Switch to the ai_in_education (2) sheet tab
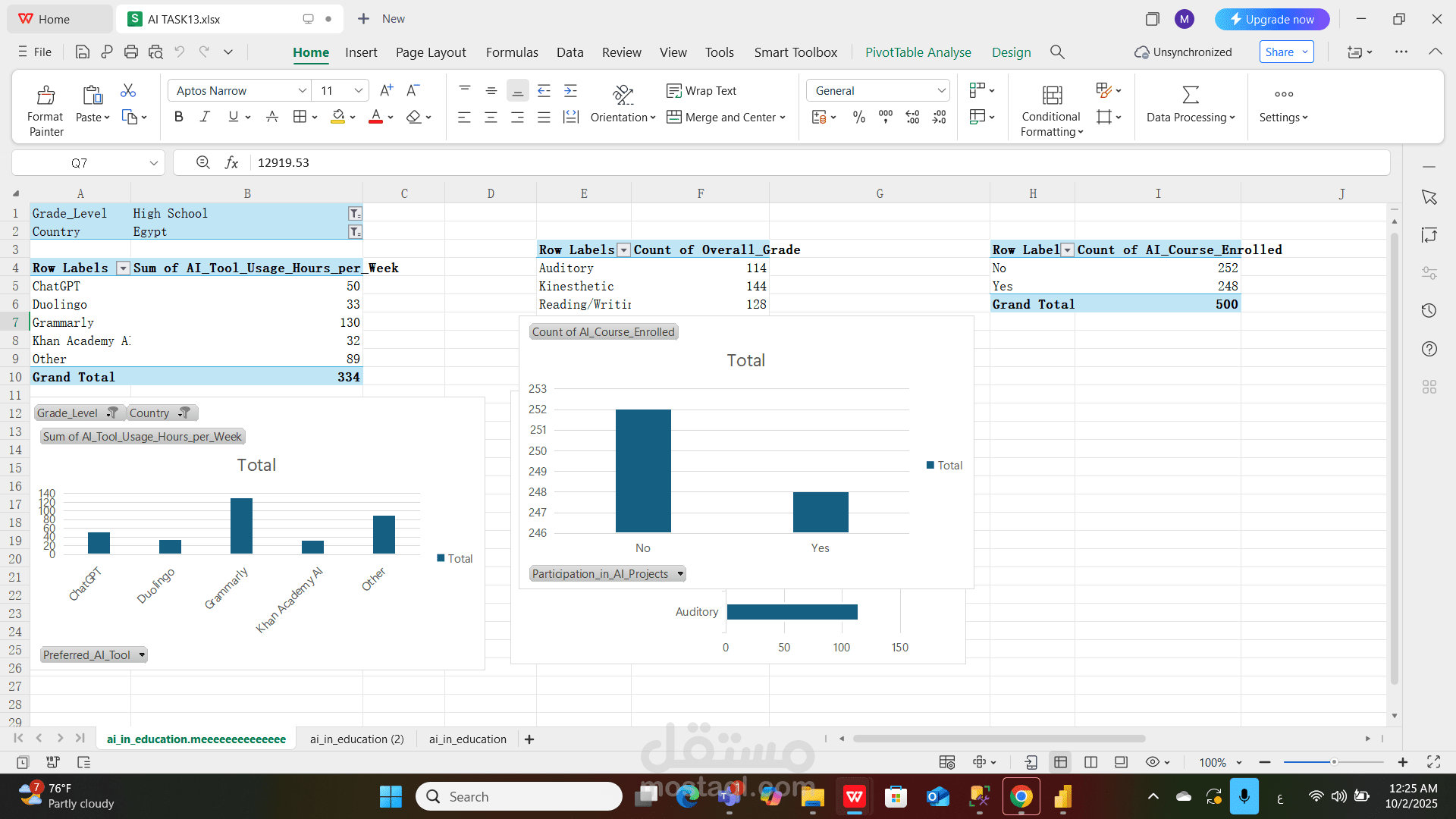Viewport: 1456px width, 819px height. pos(357,739)
